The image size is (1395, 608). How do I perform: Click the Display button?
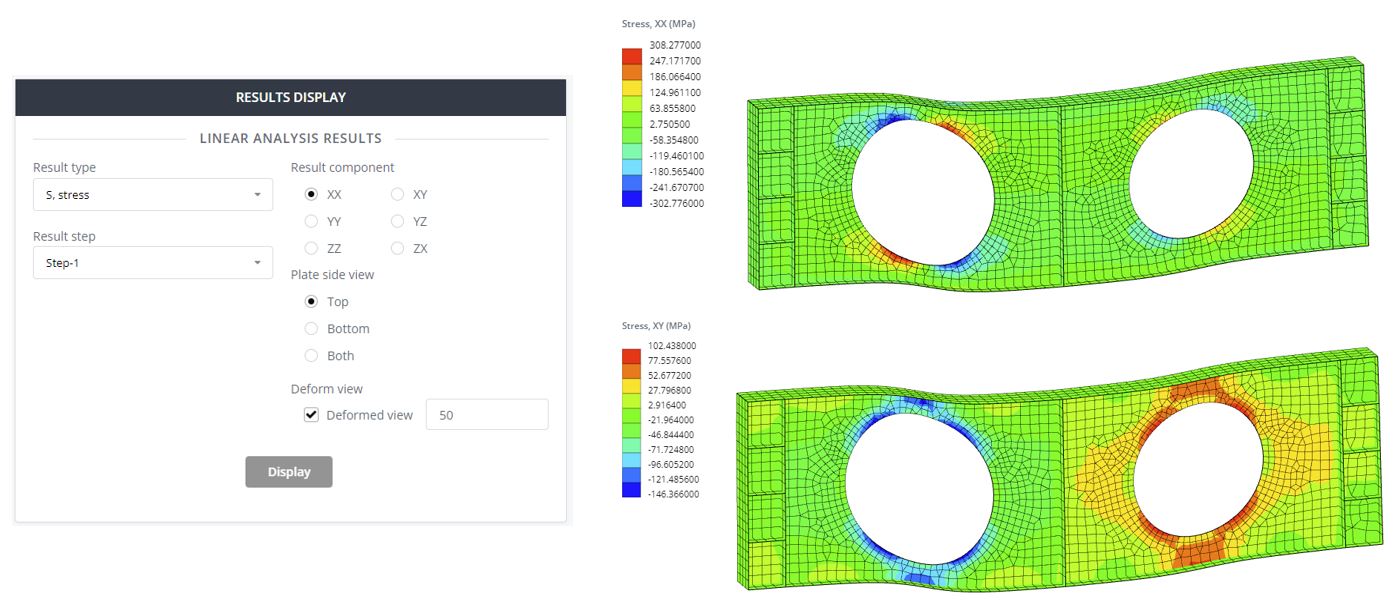pyautogui.click(x=289, y=472)
